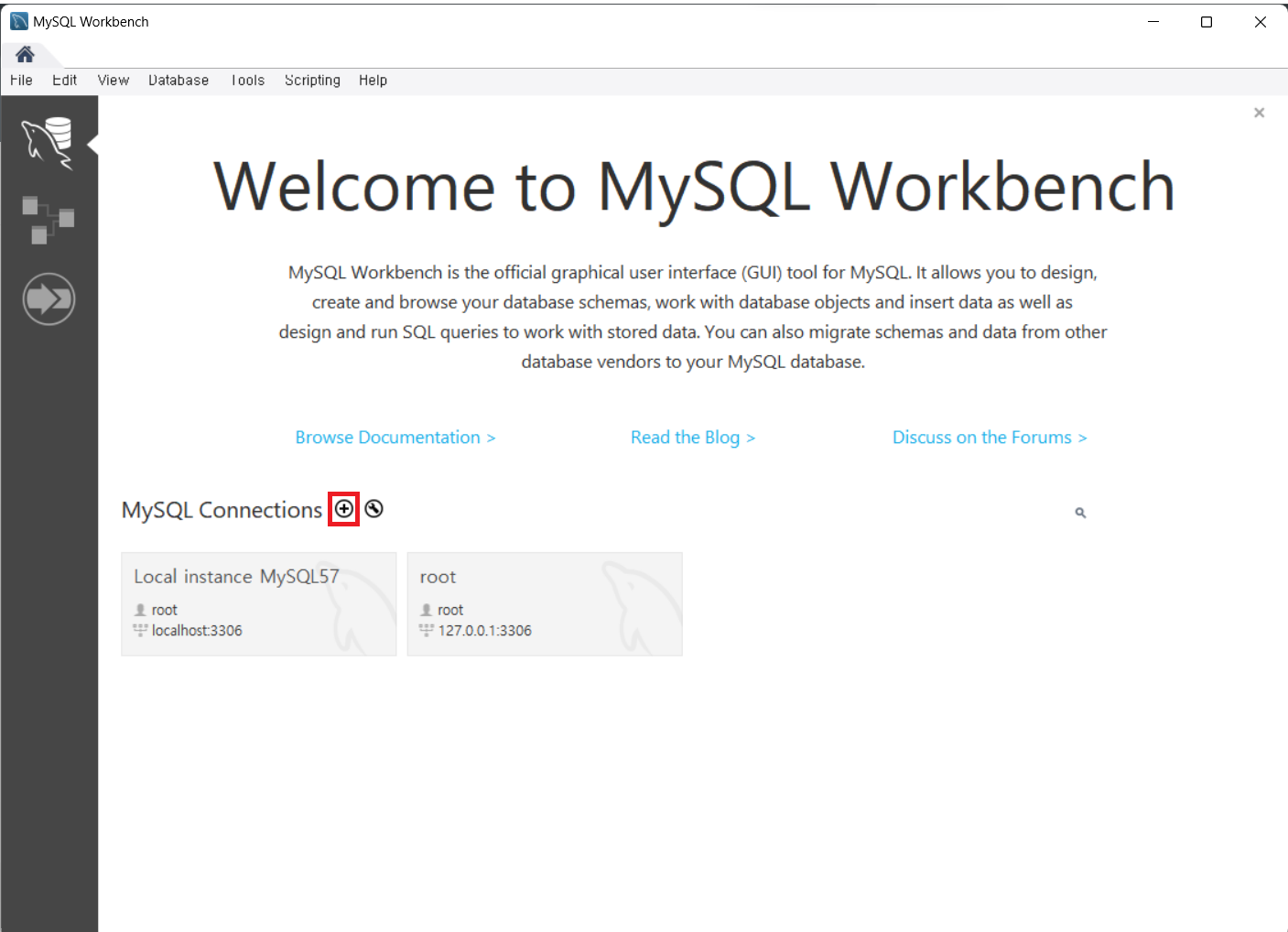This screenshot has width=1288, height=932.
Task: Minimize the MySQL Workbench window
Action: [1153, 21]
